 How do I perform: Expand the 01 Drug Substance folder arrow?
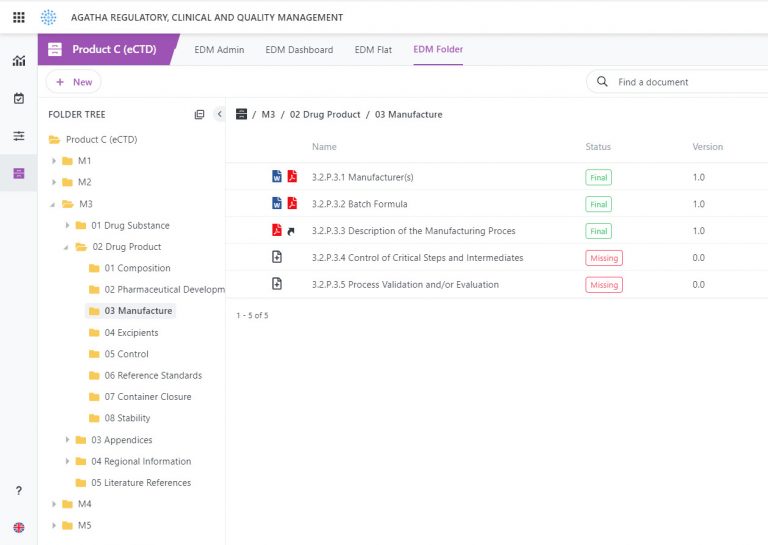[x=67, y=226]
